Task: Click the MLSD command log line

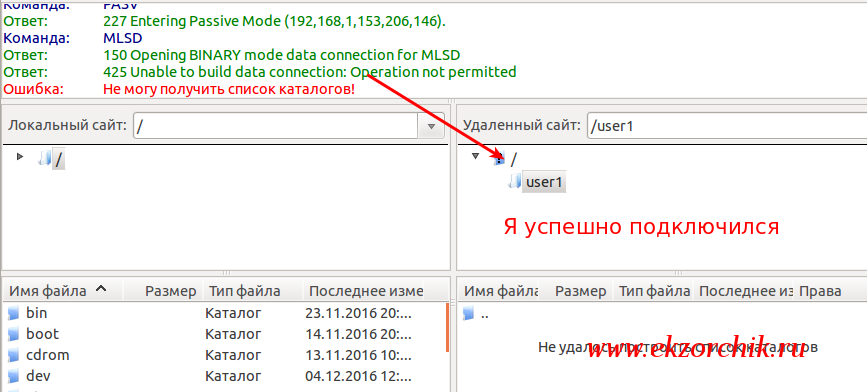Action: pyautogui.click(x=123, y=38)
